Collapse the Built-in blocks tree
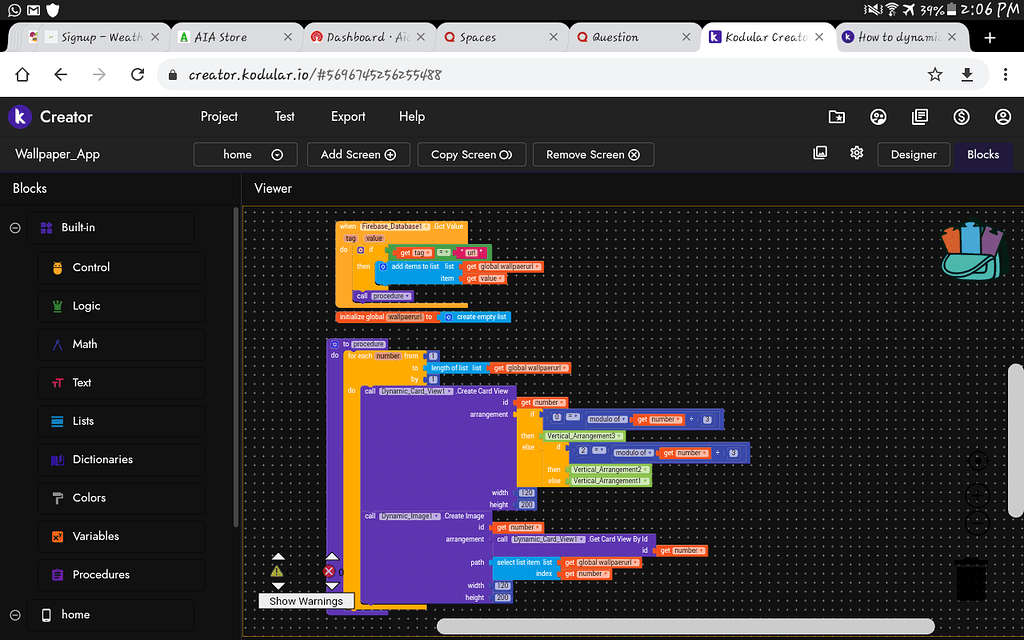The image size is (1024, 640). [x=15, y=228]
